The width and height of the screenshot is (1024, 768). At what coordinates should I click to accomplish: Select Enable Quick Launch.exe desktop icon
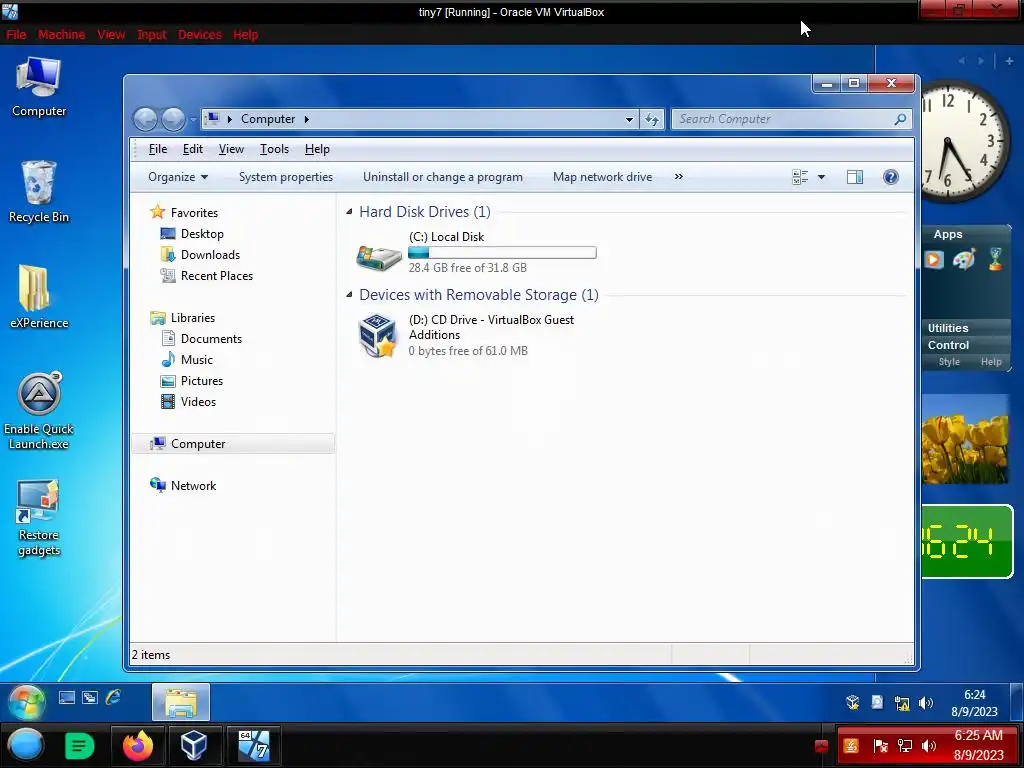[x=39, y=411]
